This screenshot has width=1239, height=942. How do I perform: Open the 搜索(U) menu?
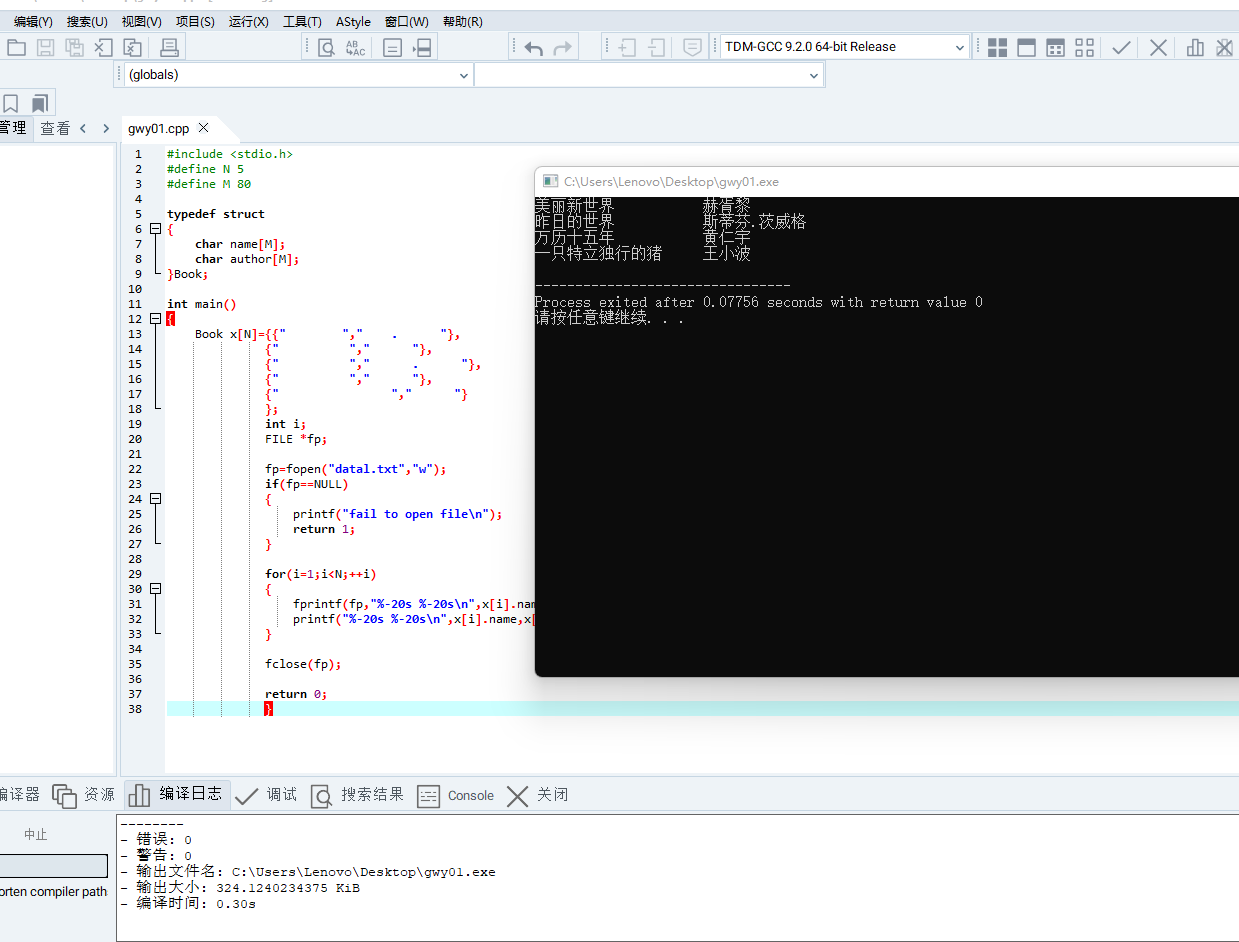87,21
